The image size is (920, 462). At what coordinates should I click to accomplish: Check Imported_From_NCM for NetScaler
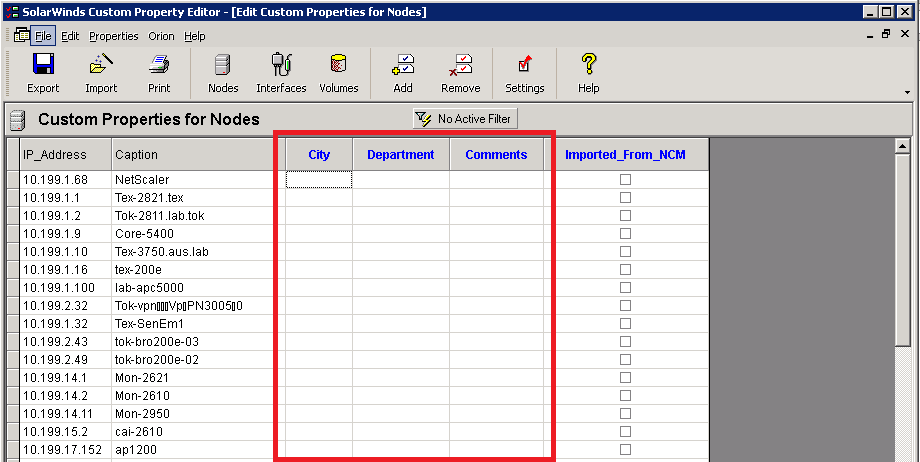(625, 180)
